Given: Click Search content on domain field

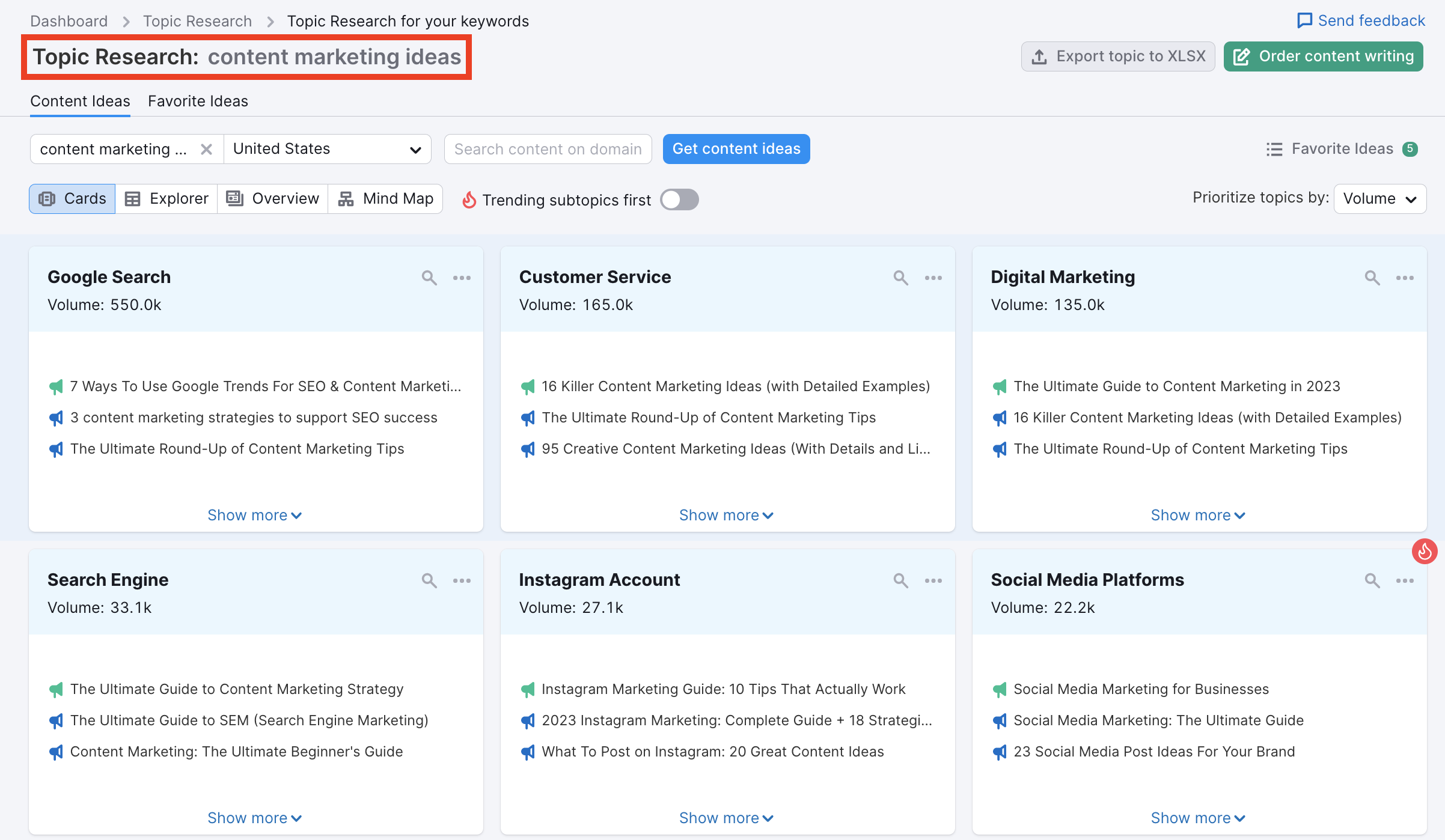Looking at the screenshot, I should (548, 149).
